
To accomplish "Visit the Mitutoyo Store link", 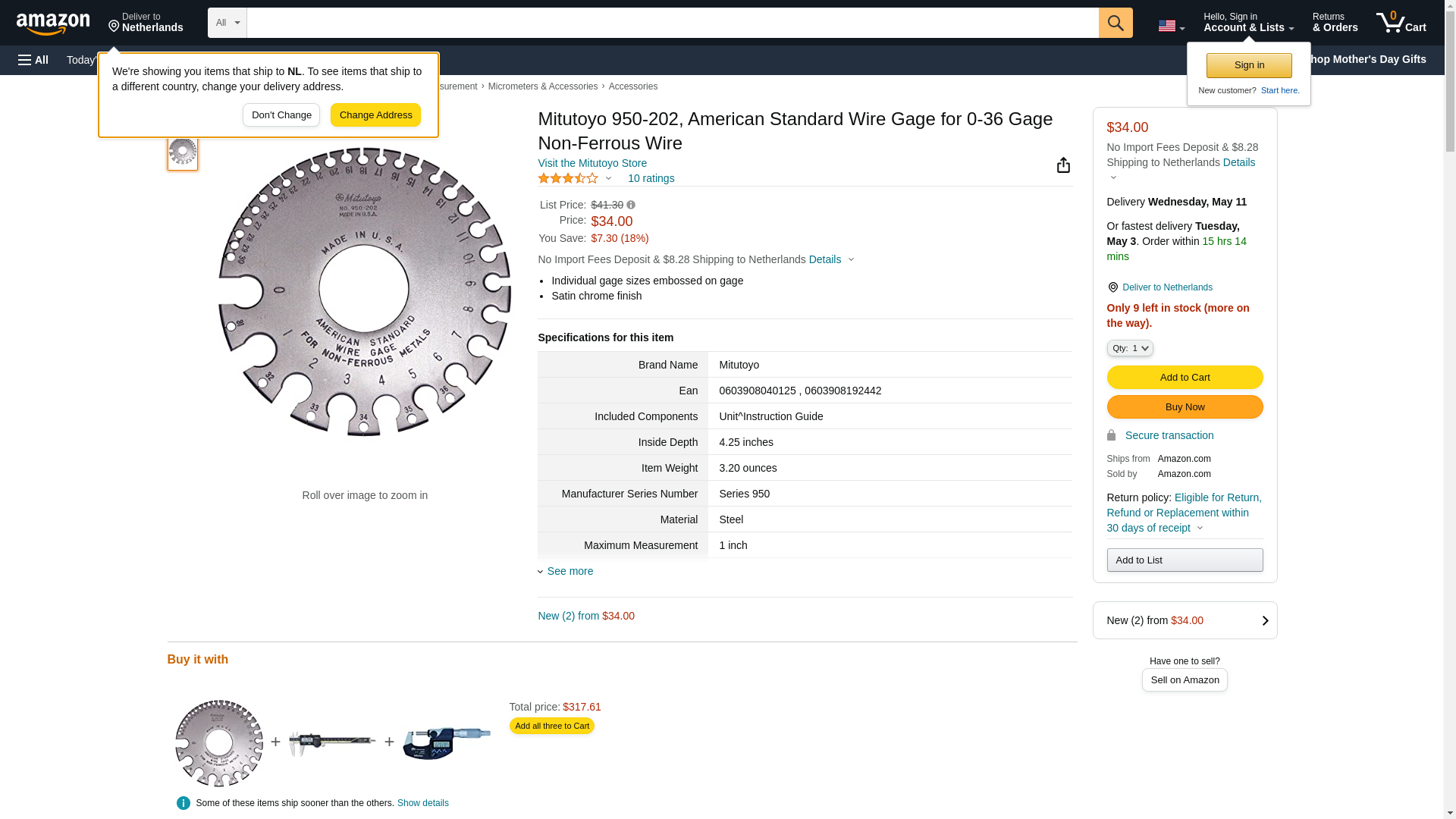I will pos(592,163).
